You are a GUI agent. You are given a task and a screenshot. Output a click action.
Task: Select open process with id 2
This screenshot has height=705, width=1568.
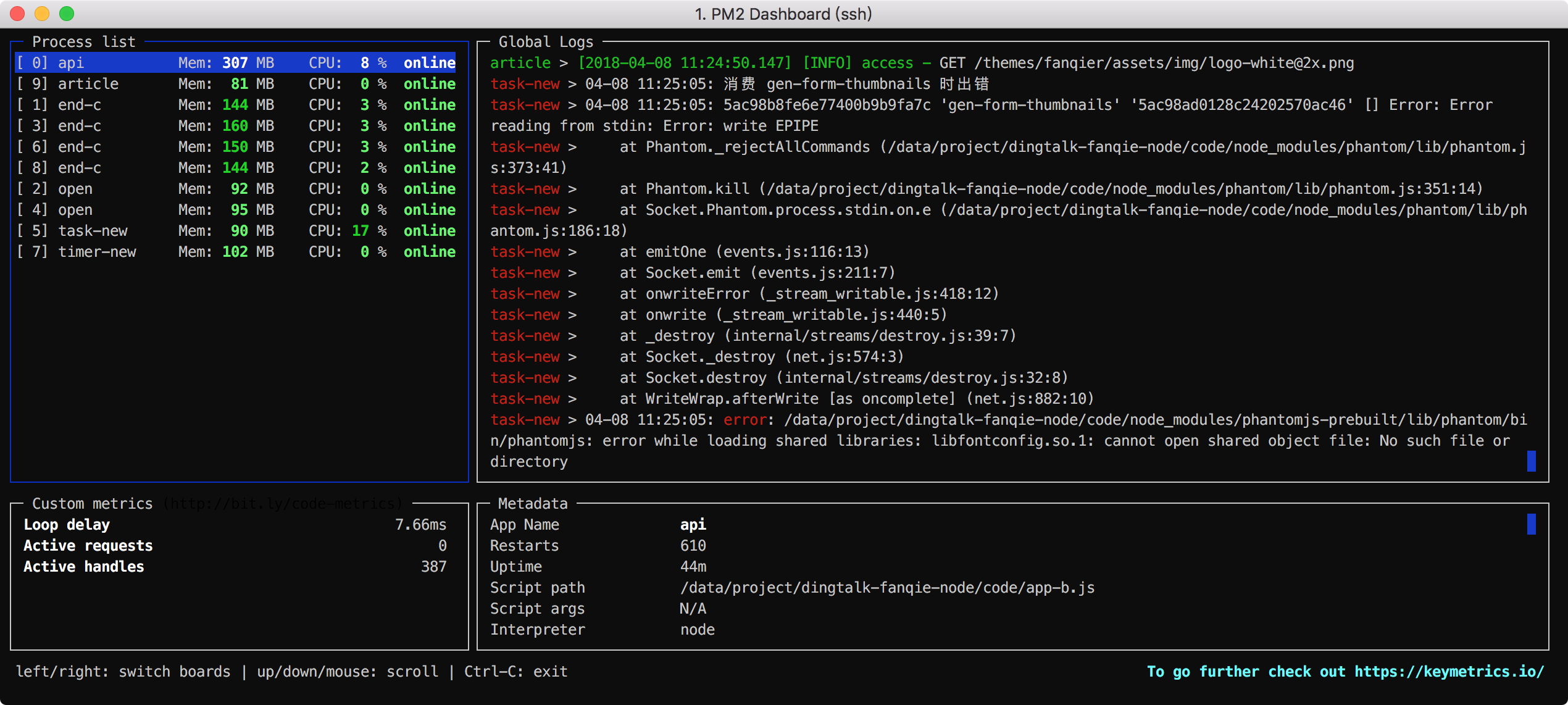[x=235, y=189]
